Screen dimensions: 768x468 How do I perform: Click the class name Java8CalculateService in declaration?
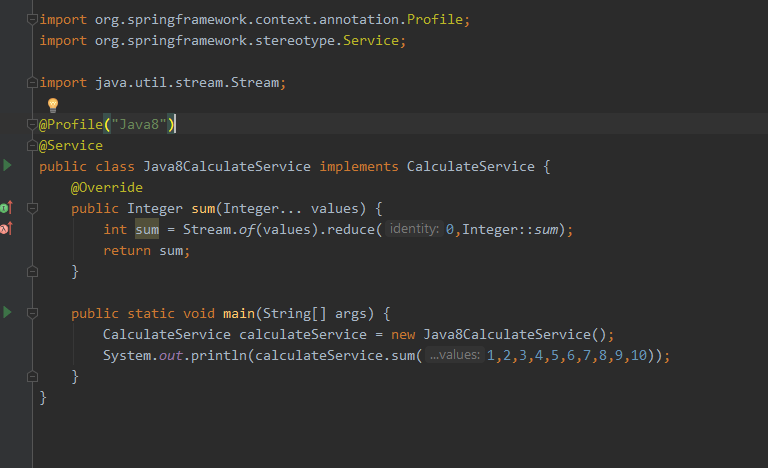click(227, 167)
